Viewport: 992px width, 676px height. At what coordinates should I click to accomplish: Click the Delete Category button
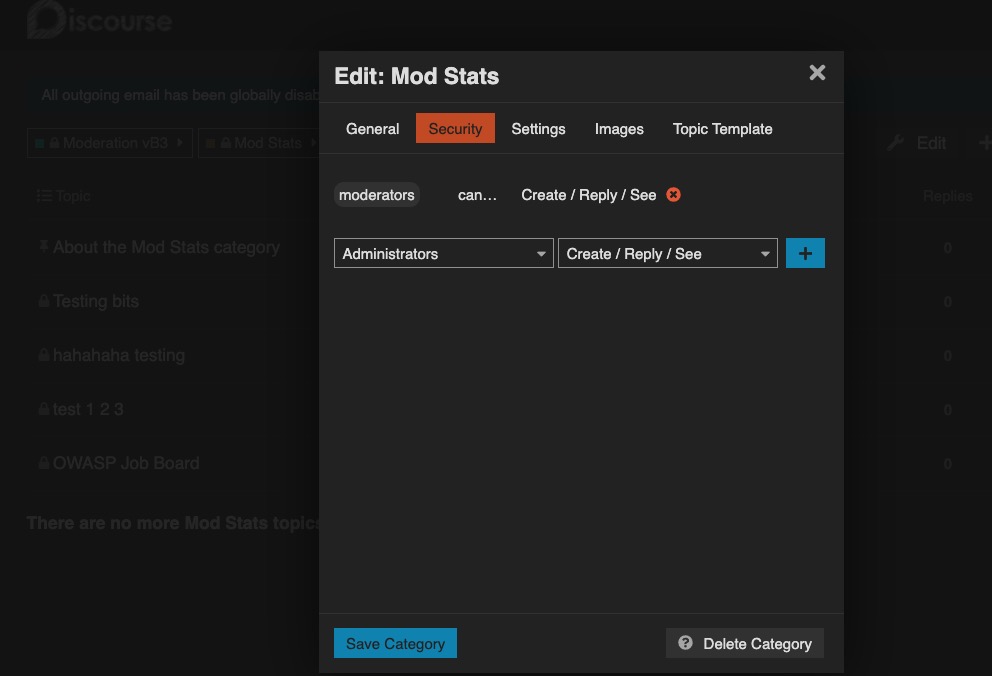(x=745, y=643)
